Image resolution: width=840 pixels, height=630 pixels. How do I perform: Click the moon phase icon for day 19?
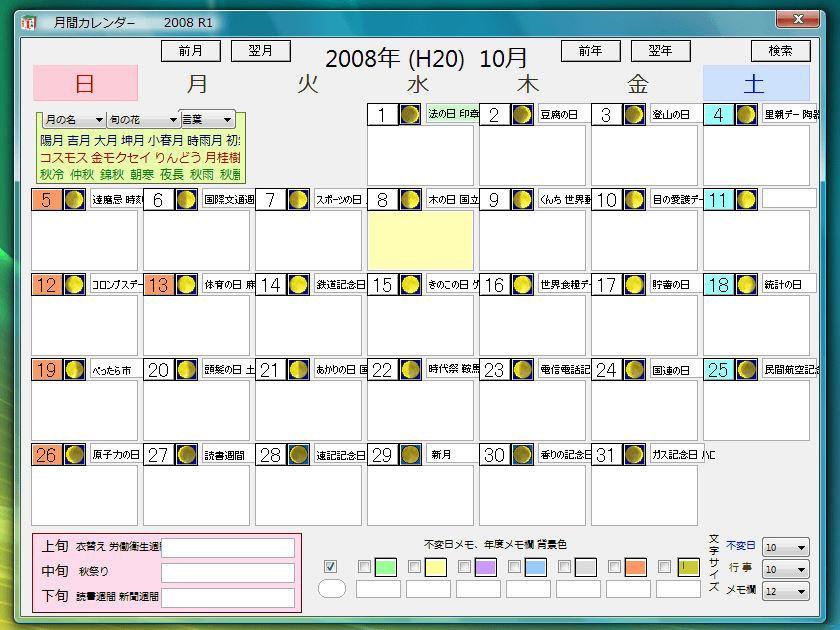click(x=74, y=370)
